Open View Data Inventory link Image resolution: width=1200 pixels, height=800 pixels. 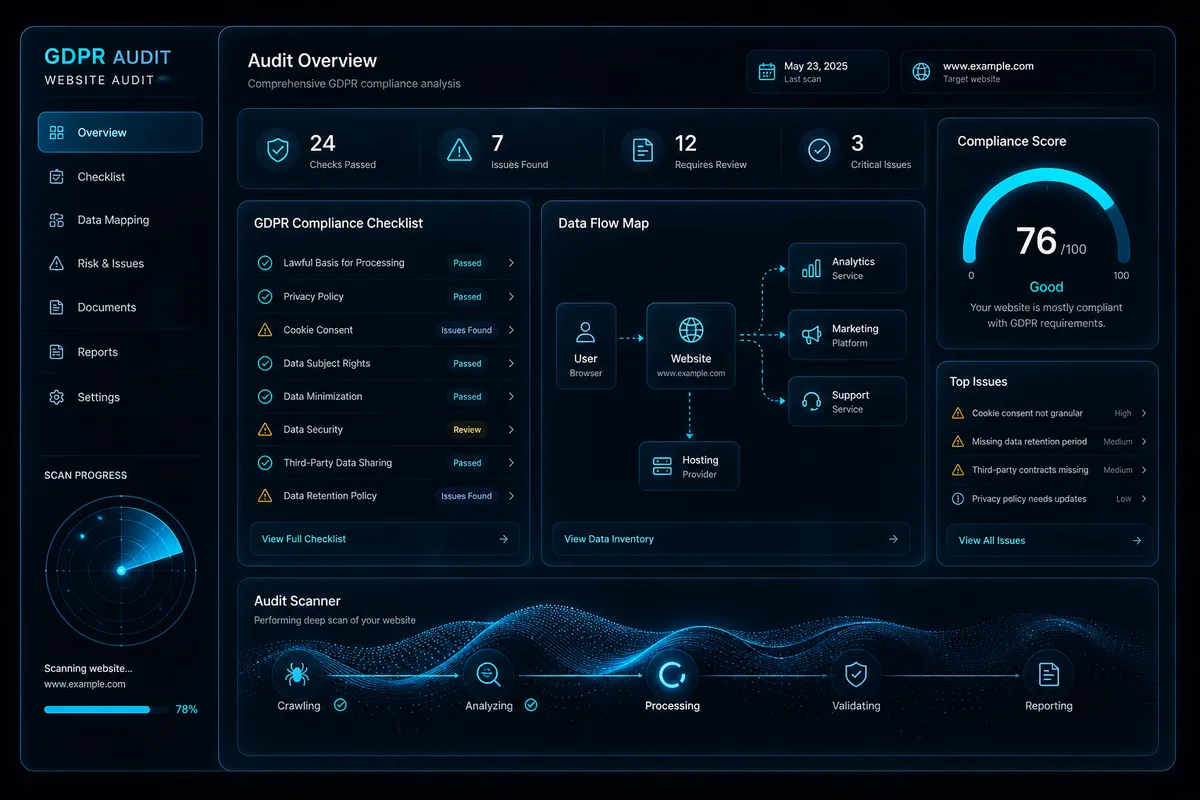click(x=731, y=539)
